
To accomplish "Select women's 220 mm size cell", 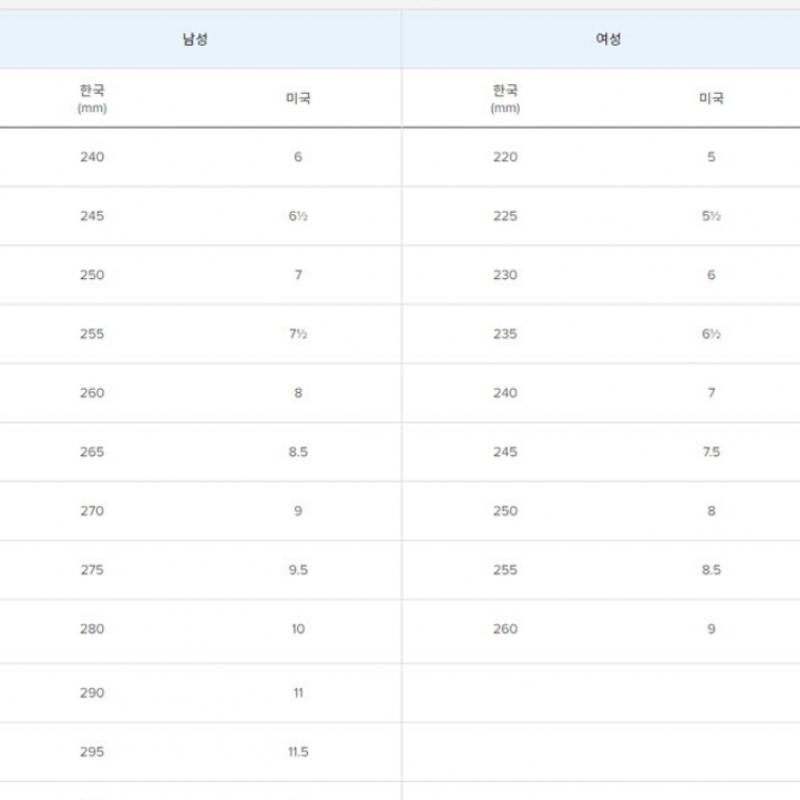I will point(505,157).
